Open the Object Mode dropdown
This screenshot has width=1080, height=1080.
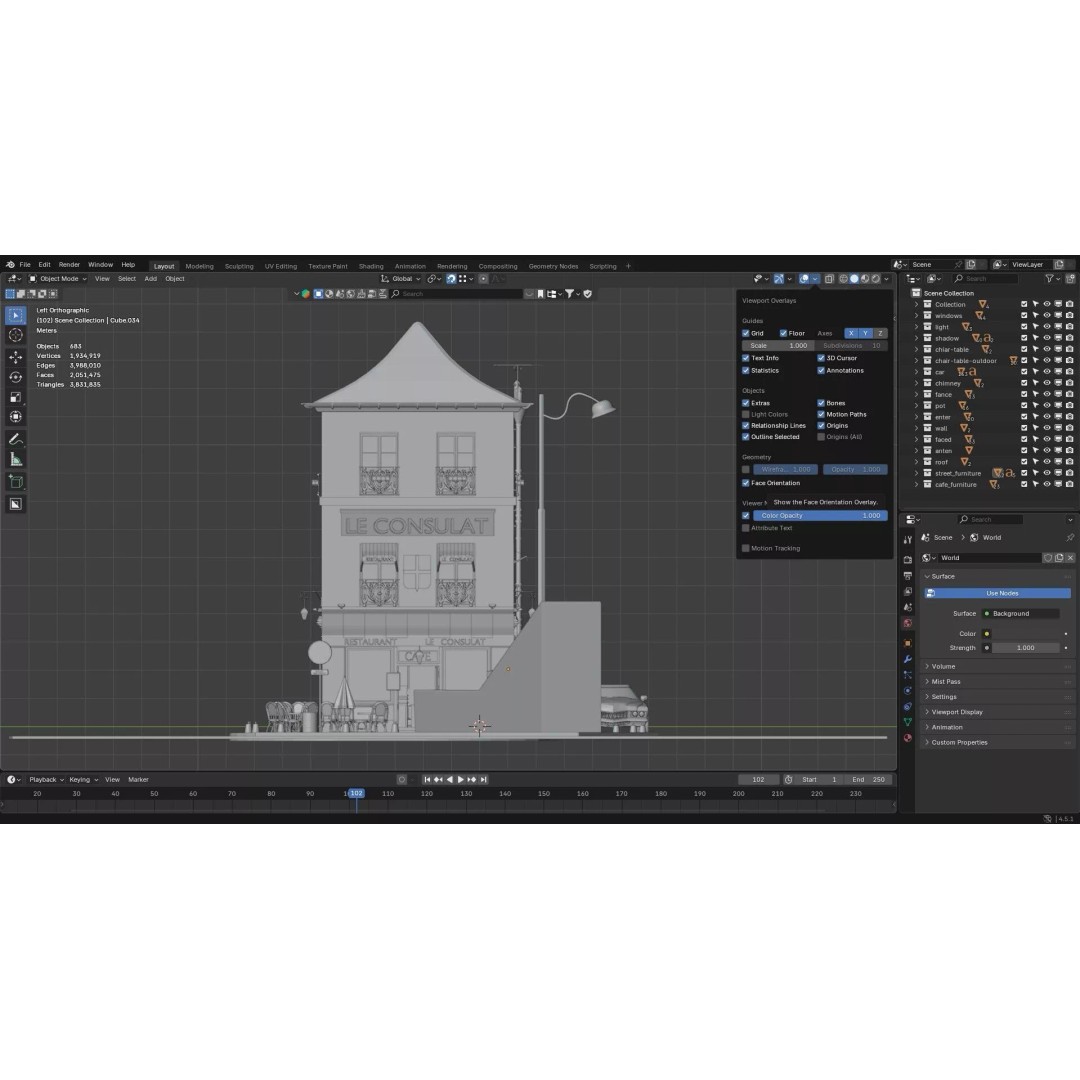click(x=58, y=279)
